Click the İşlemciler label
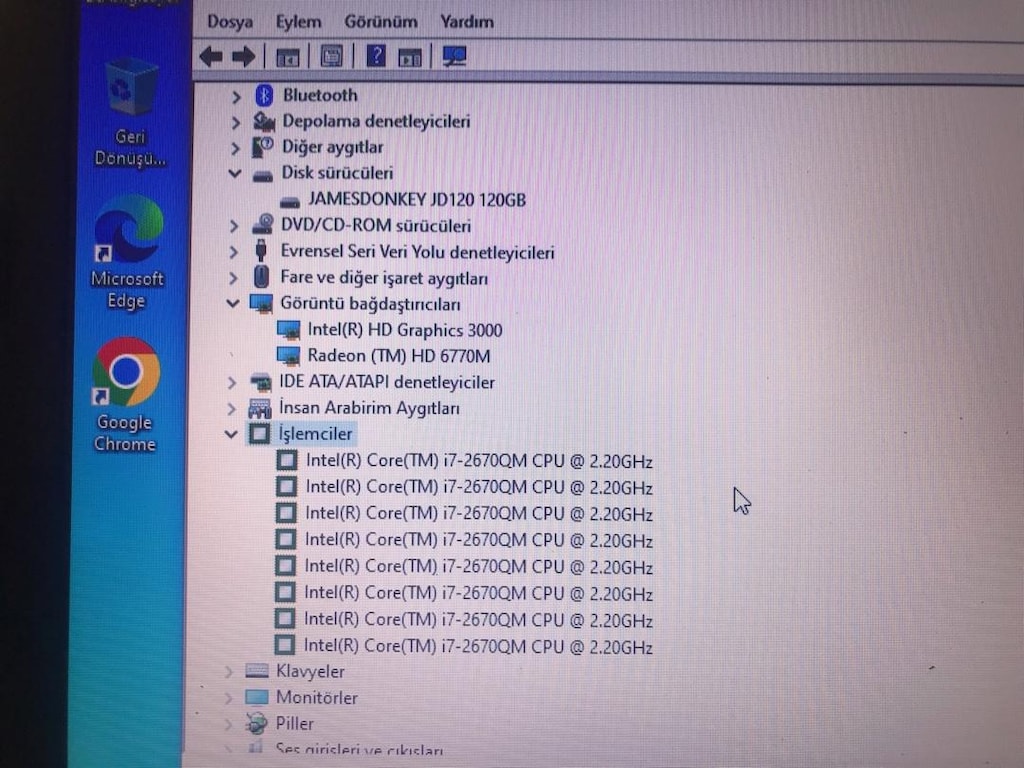 pos(315,434)
